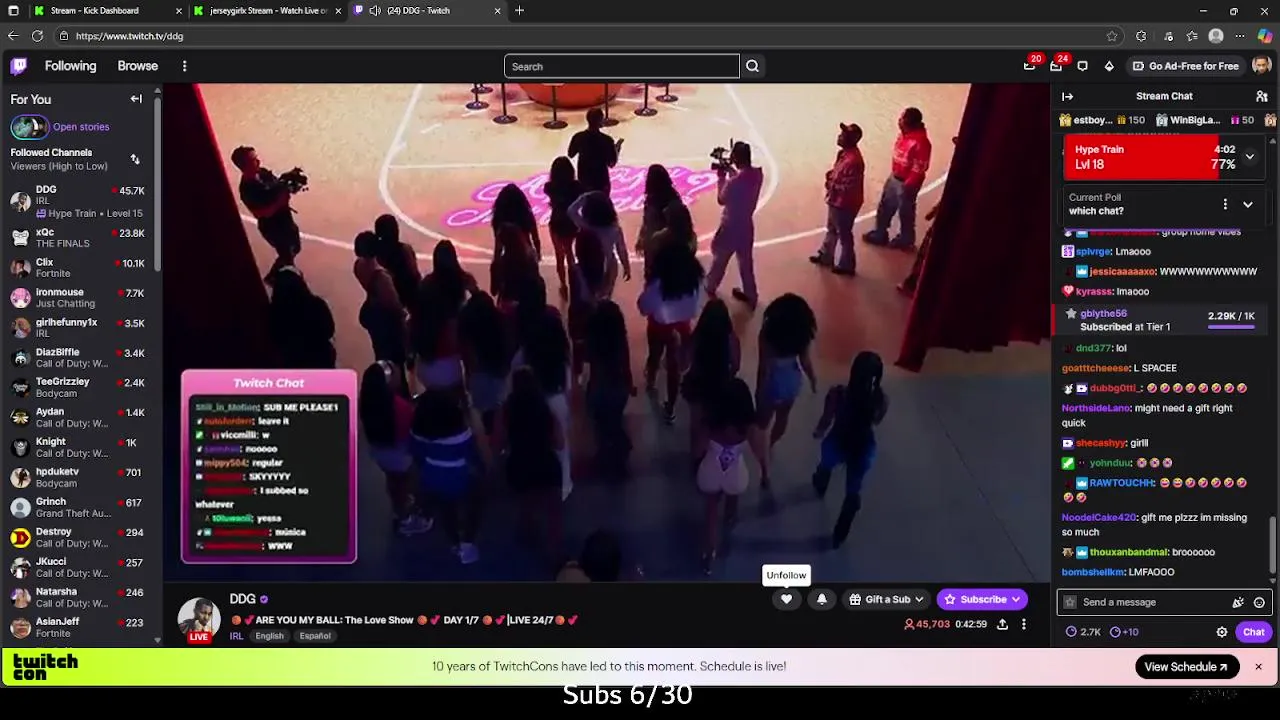
Task: Collapse the Stream Chat panel
Action: [x=1067, y=96]
